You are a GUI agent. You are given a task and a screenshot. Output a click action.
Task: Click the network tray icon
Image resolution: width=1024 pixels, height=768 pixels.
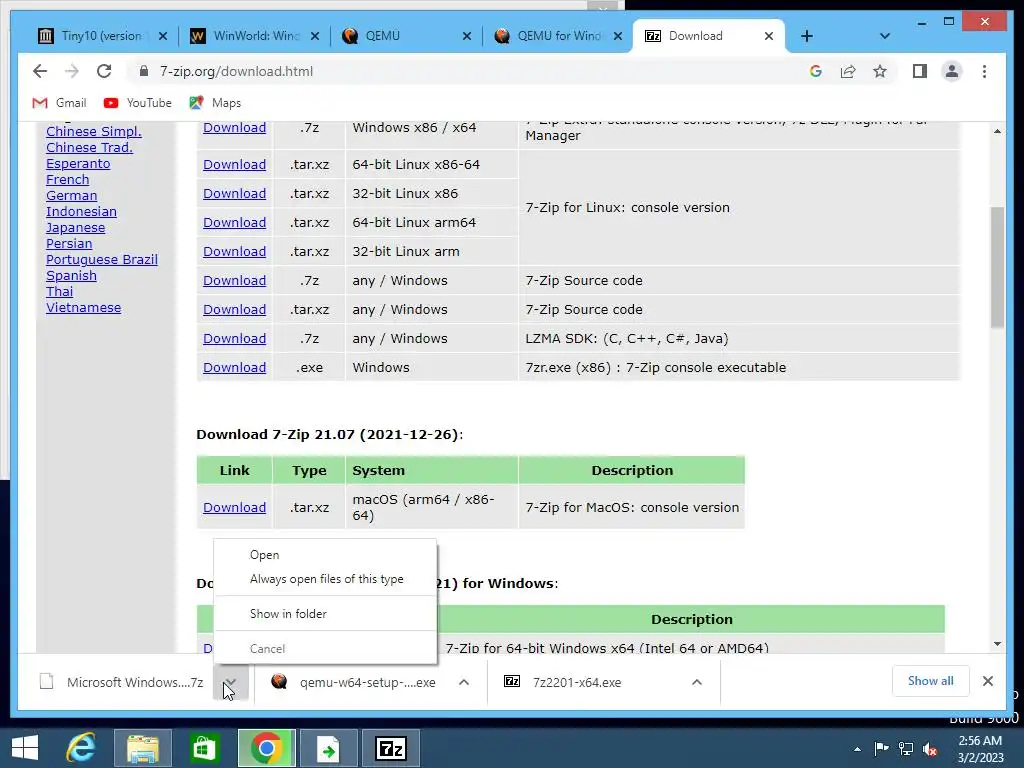coord(906,749)
